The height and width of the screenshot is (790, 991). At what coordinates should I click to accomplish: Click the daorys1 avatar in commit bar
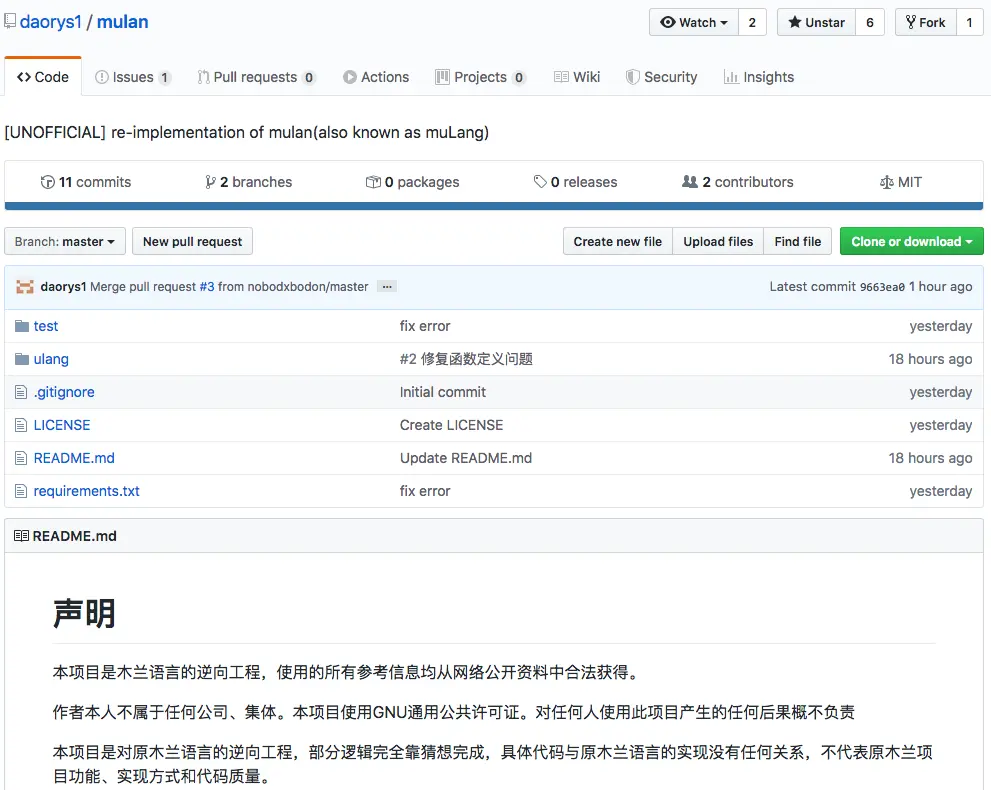coord(25,287)
